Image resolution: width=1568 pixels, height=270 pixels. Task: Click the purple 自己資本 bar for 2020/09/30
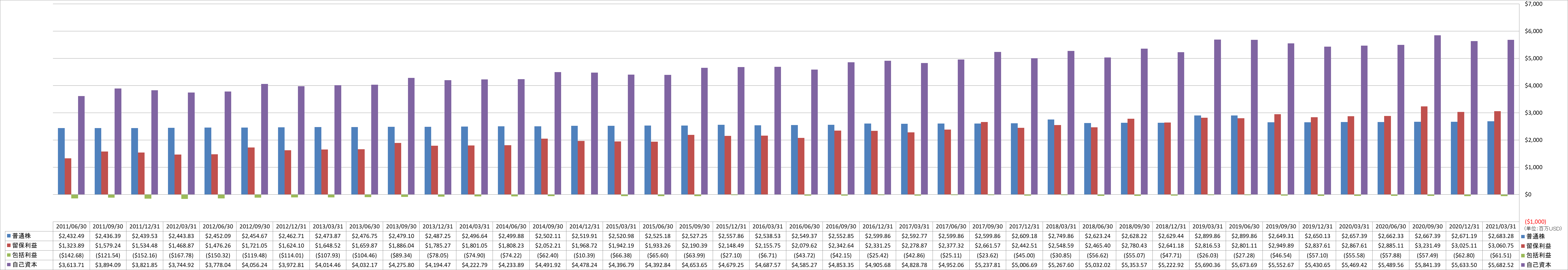click(1437, 115)
